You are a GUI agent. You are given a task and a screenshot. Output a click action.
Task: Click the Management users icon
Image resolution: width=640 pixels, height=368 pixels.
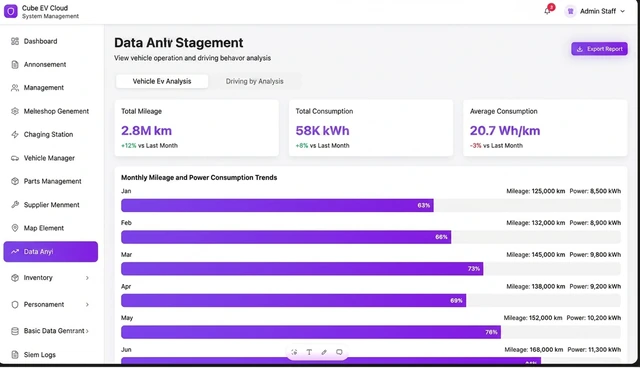point(15,88)
